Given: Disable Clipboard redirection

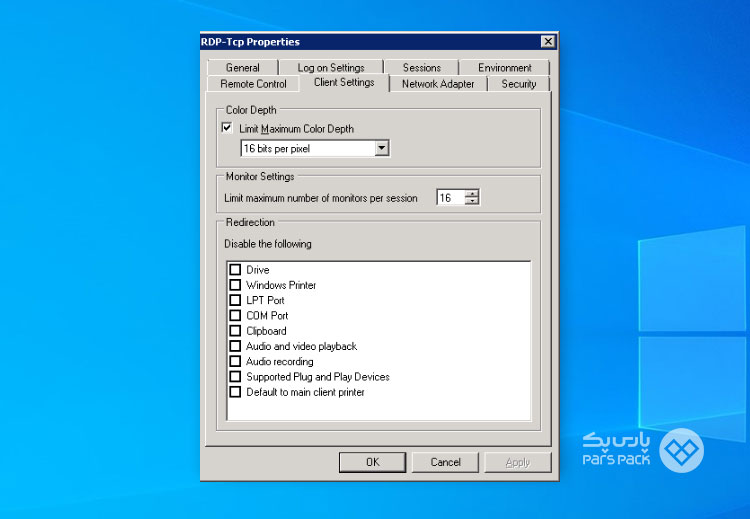Looking at the screenshot, I should 235,331.
